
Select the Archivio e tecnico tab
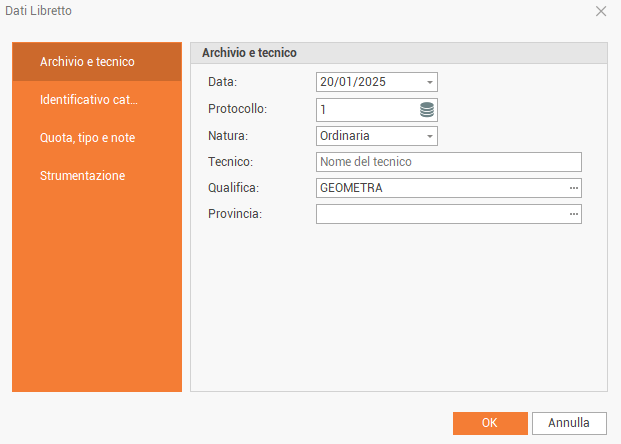(x=97, y=62)
